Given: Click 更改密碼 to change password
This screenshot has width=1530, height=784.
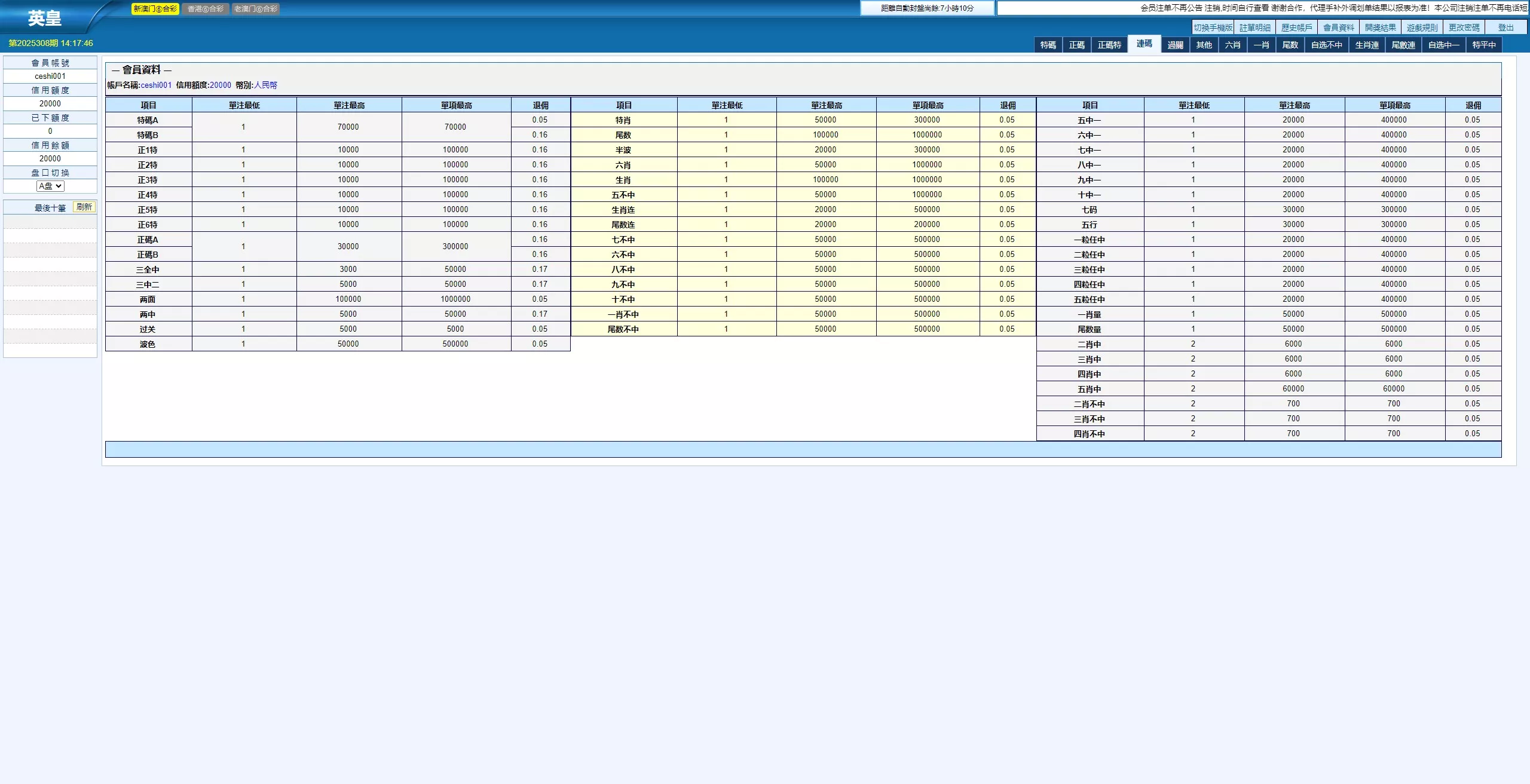Looking at the screenshot, I should coord(1464,27).
